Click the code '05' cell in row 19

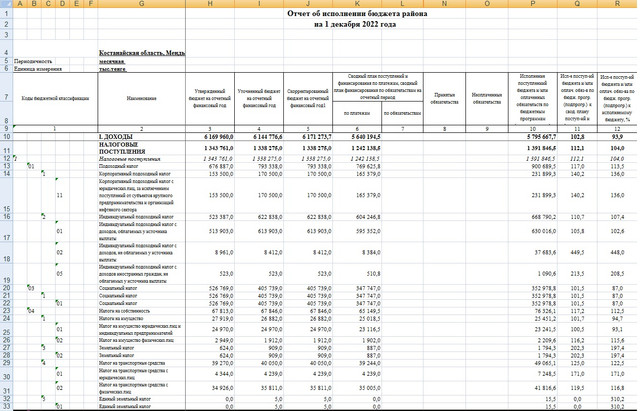tap(60, 273)
